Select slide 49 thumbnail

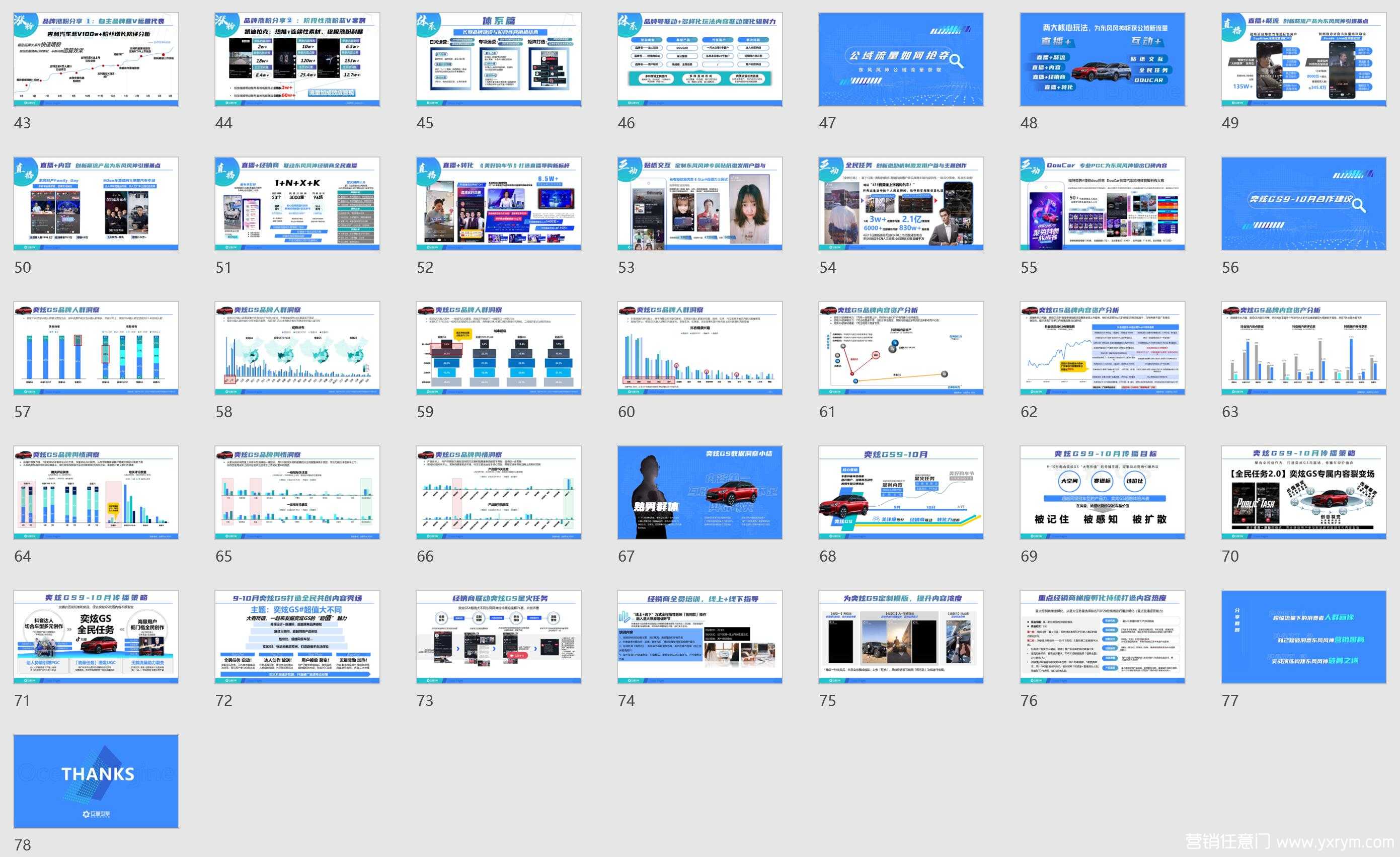(x=1304, y=59)
